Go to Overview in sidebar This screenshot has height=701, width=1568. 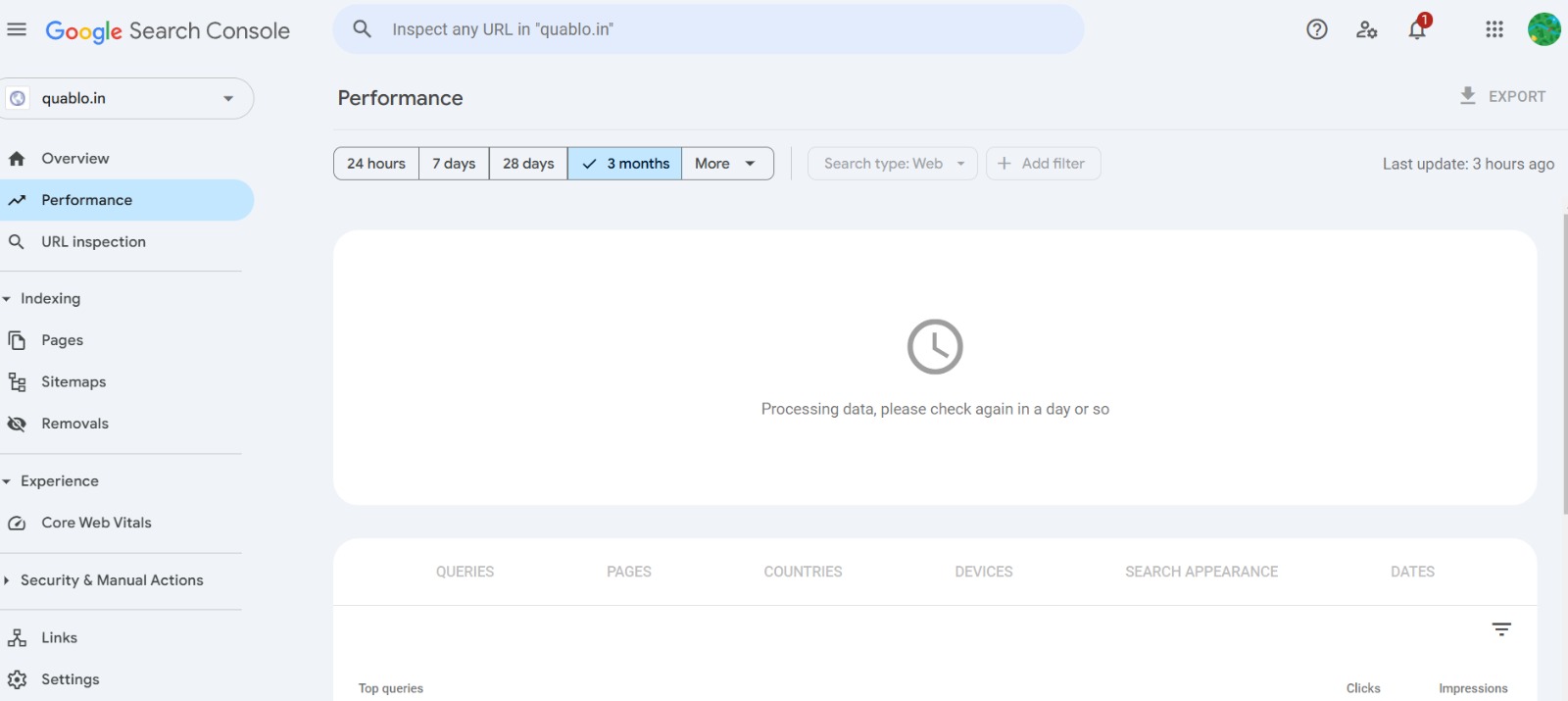pos(75,159)
